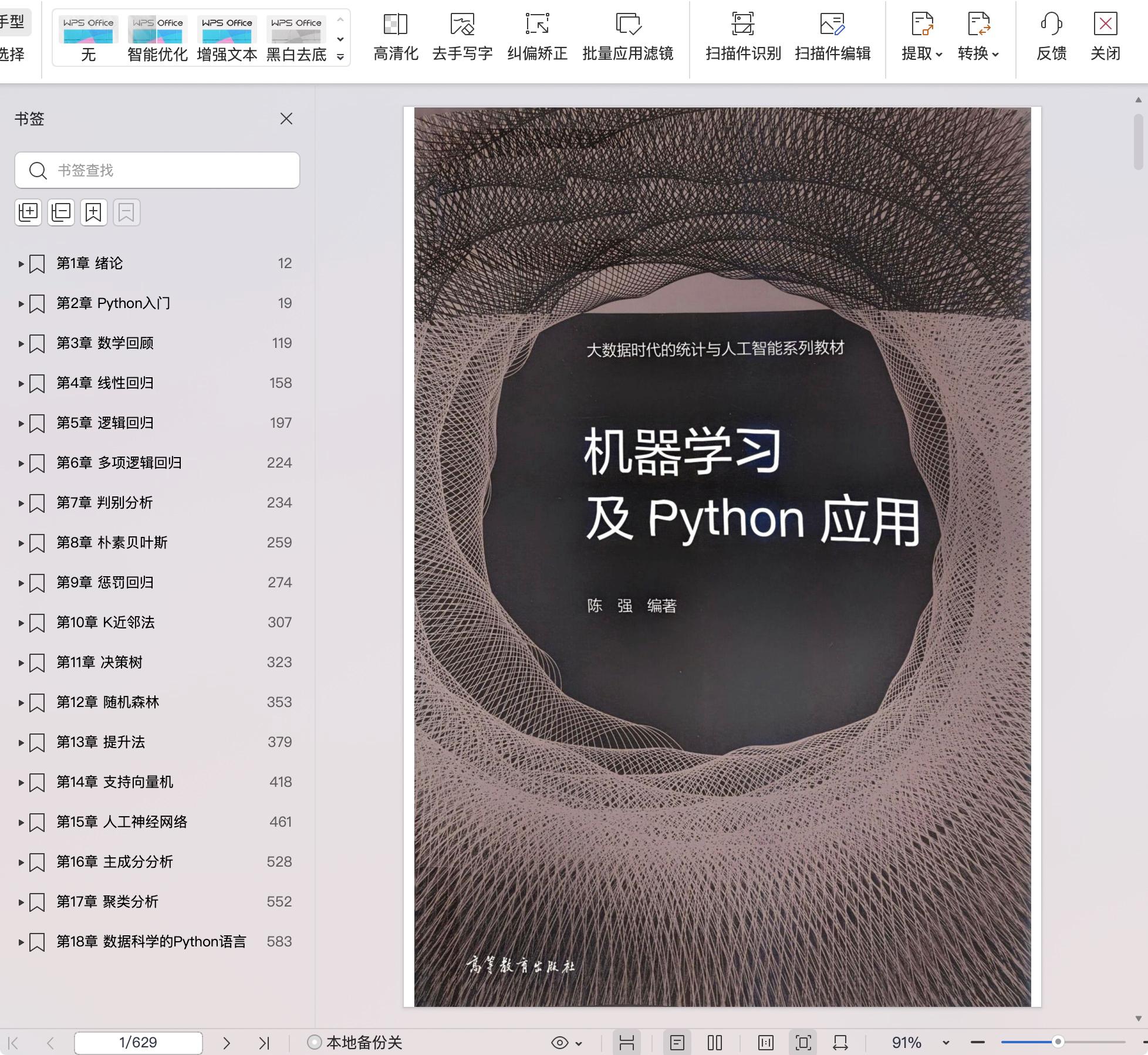
Task: Apply the 黑白去底 filter
Action: [x=296, y=39]
